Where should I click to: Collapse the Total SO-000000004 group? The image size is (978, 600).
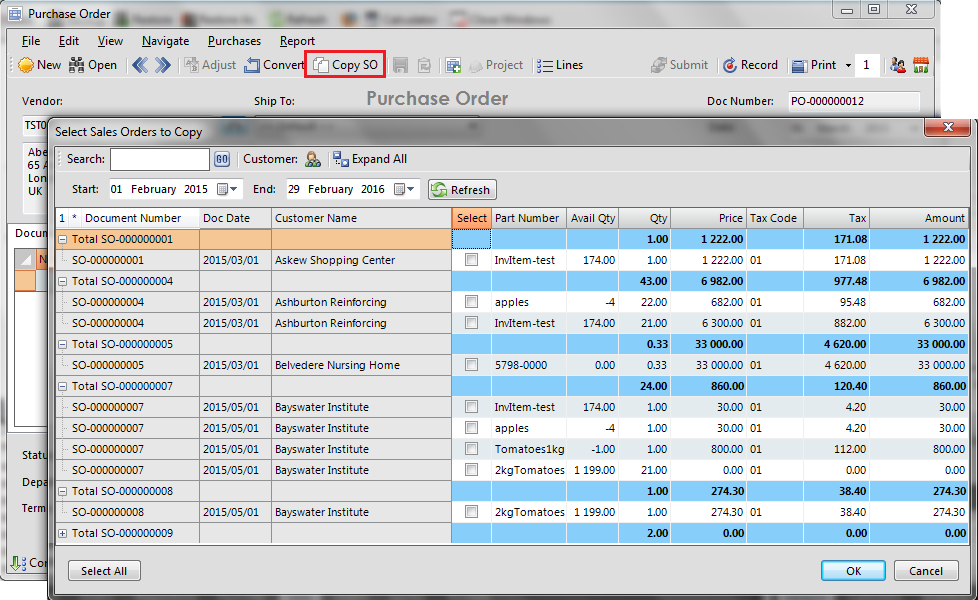[63, 281]
